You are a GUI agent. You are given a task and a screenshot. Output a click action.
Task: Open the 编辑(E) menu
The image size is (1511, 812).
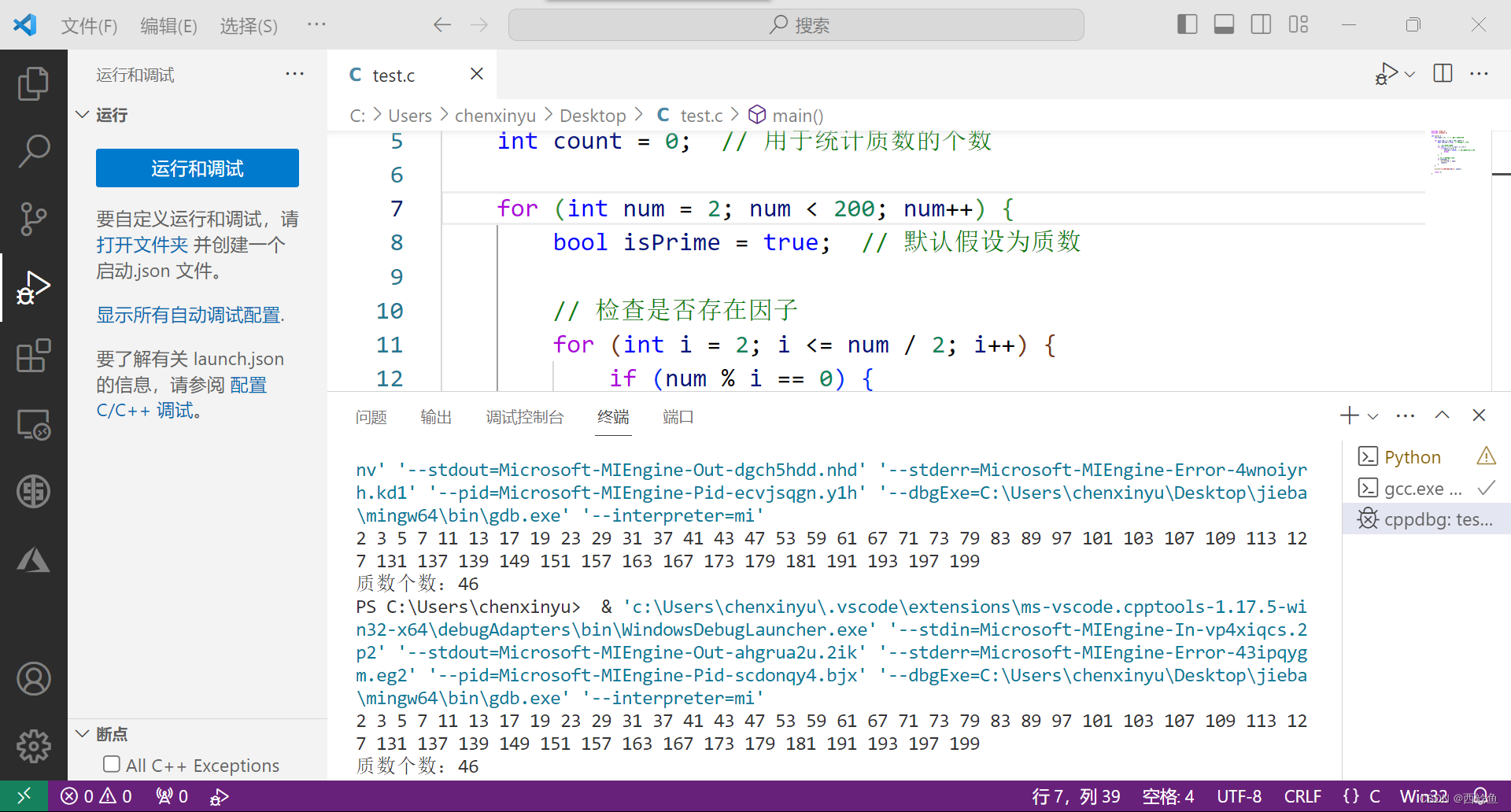(x=168, y=26)
